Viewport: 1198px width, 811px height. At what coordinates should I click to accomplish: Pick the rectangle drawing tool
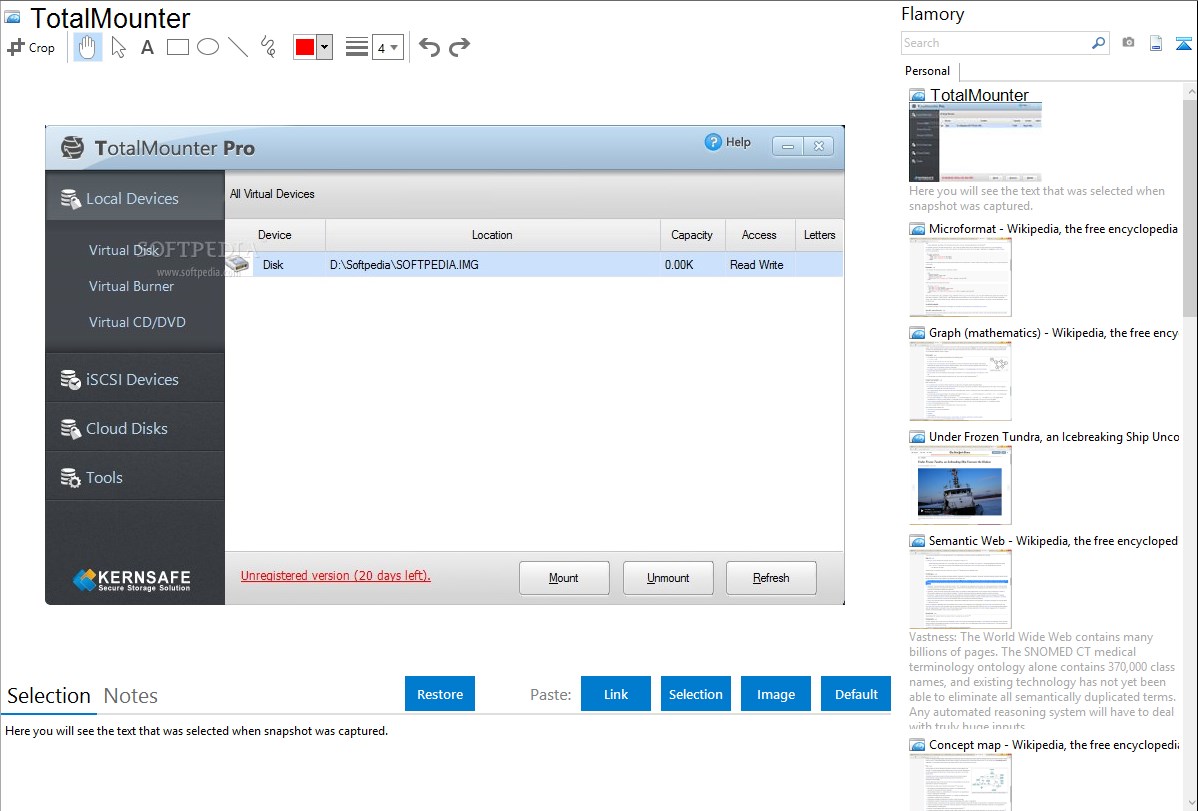point(177,47)
